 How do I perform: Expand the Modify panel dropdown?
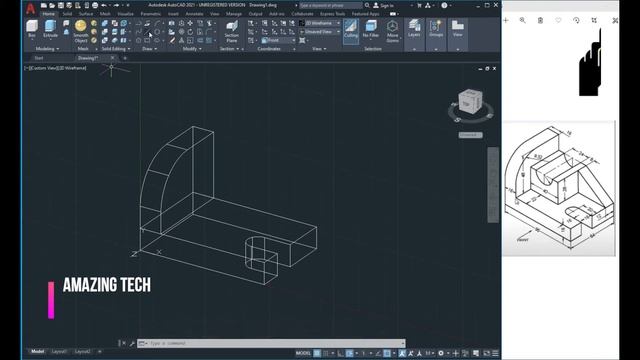coord(192,49)
